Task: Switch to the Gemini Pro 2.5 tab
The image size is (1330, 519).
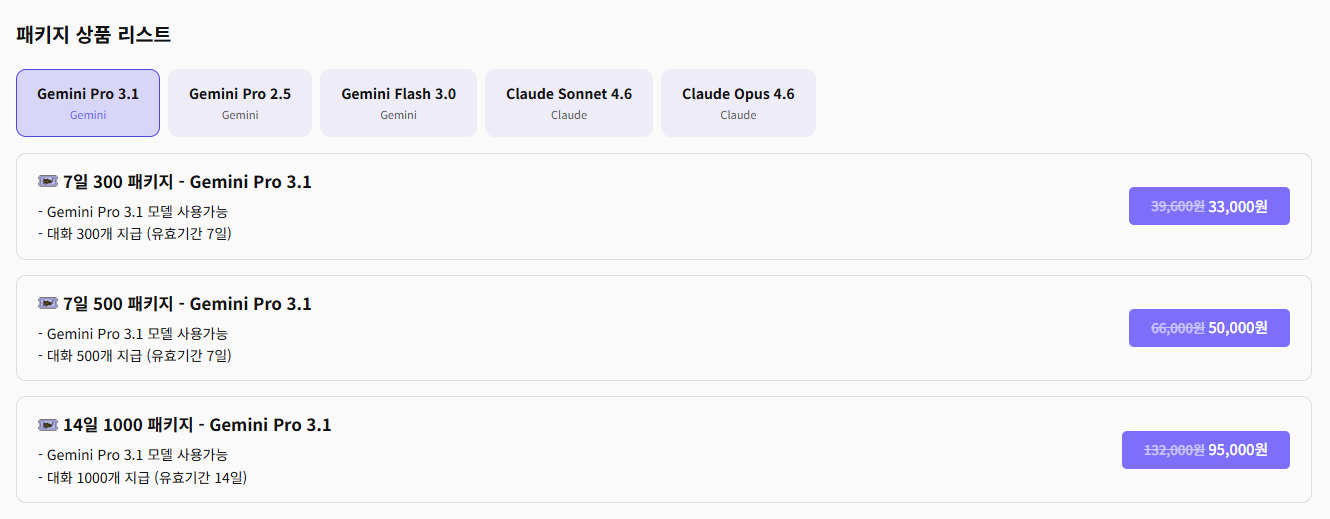Action: point(240,103)
